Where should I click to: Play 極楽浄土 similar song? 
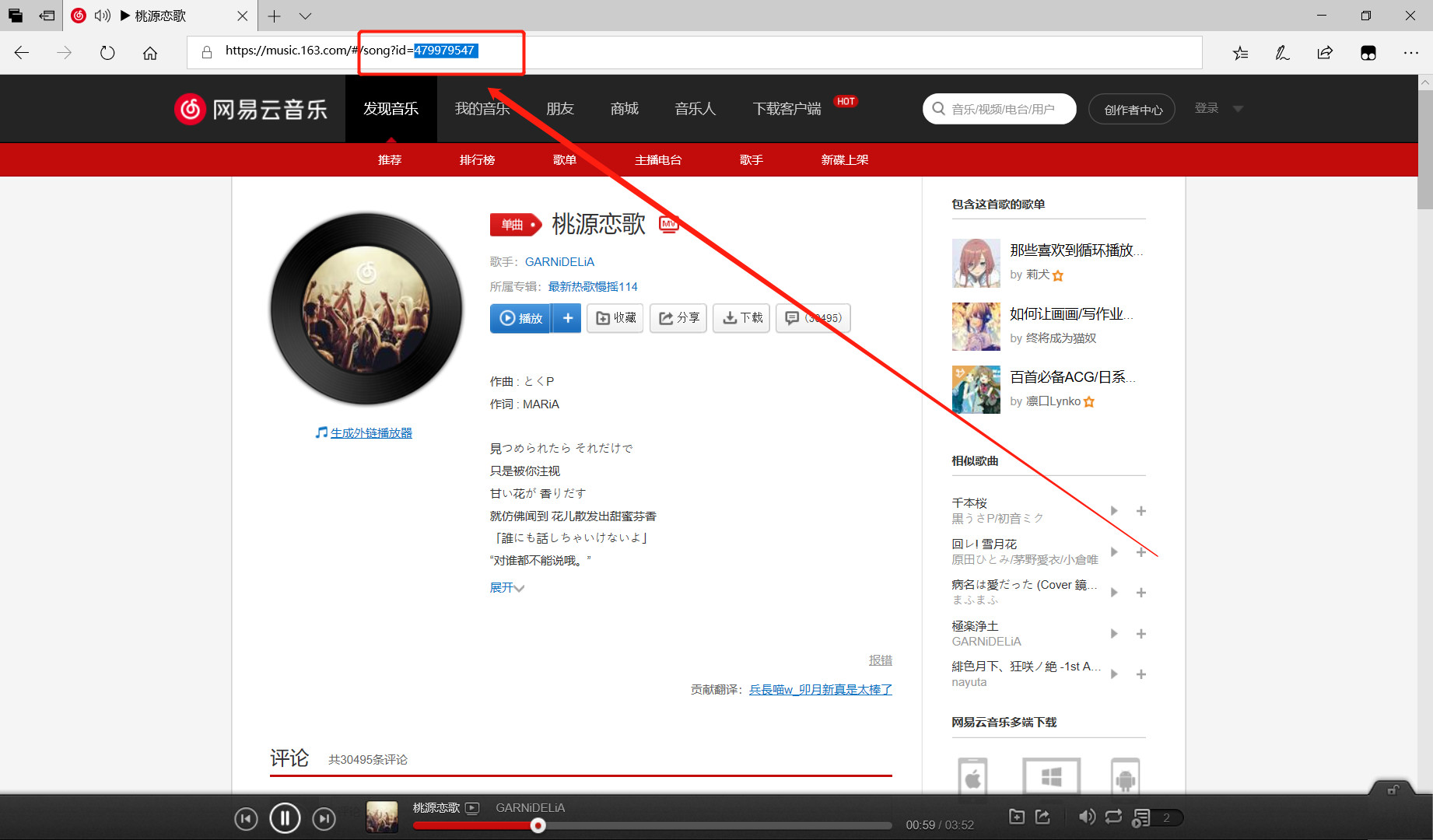click(1114, 634)
